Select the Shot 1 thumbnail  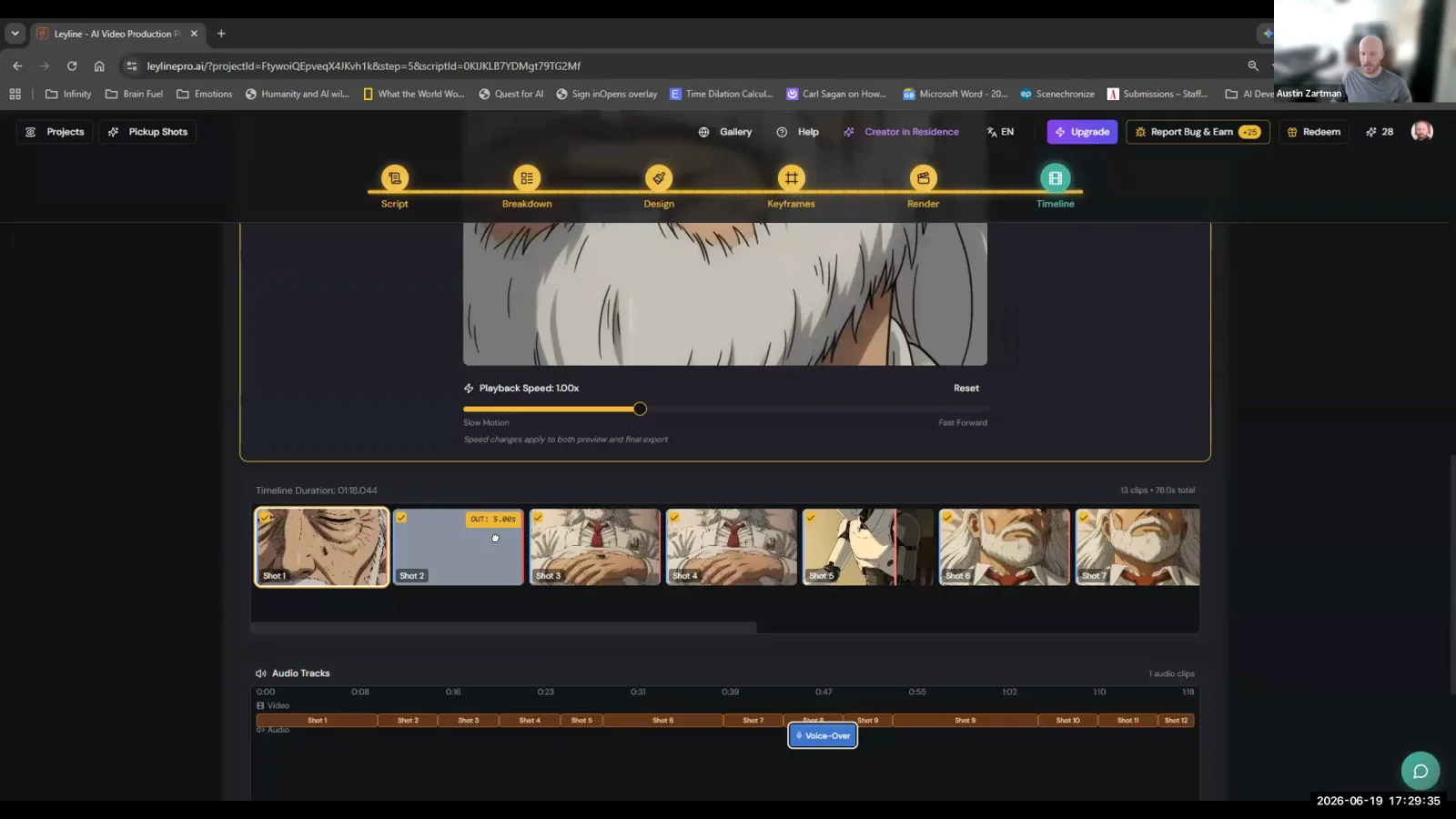point(321,547)
